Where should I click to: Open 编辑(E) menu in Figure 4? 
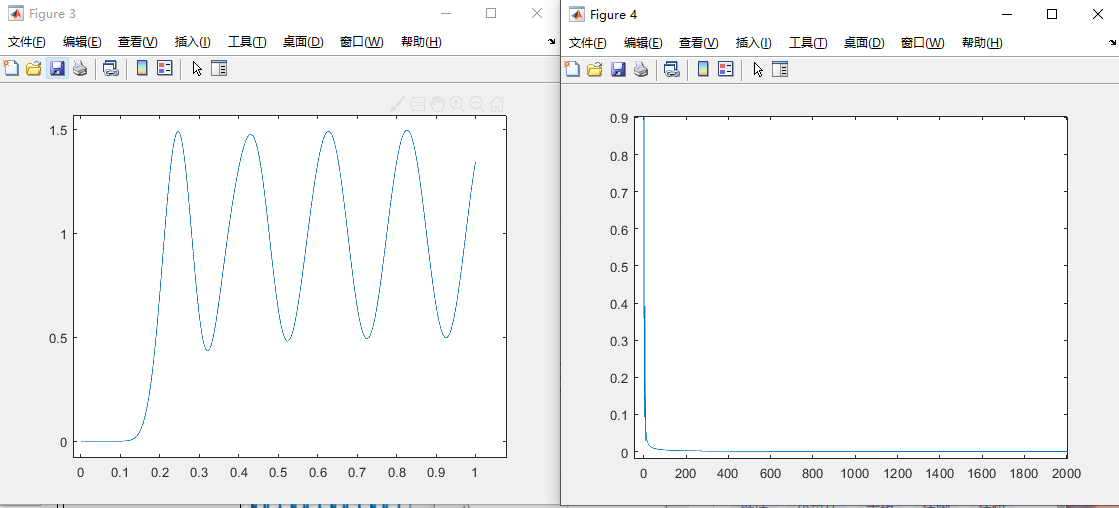click(643, 43)
